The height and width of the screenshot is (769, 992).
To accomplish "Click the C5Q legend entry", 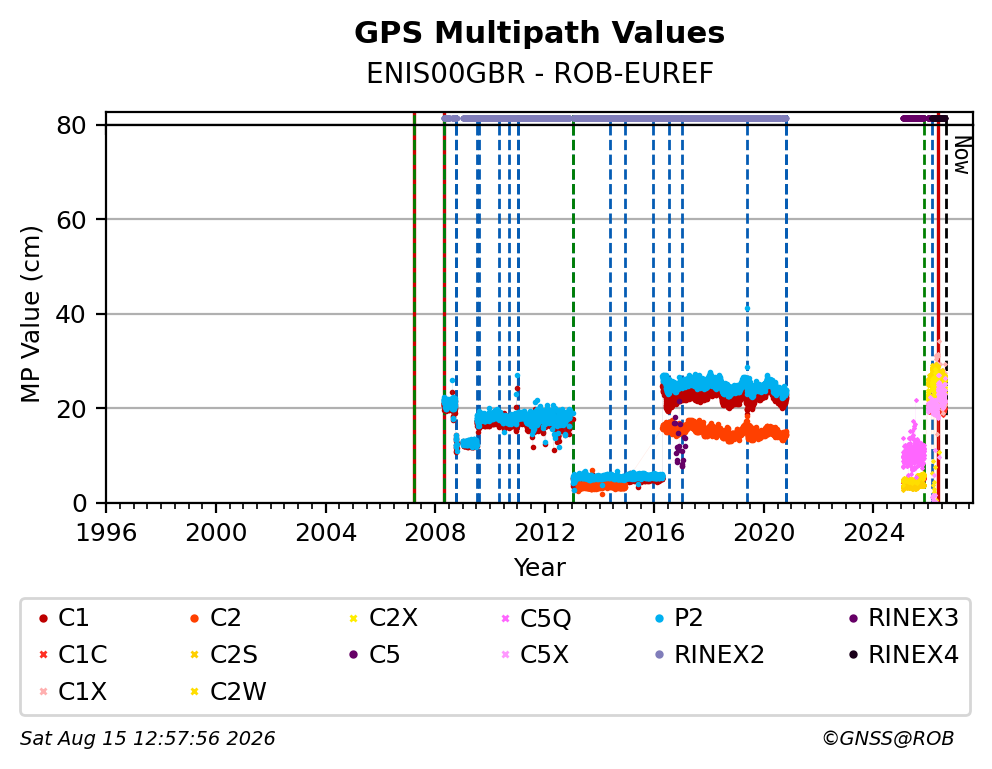I will (x=536, y=618).
